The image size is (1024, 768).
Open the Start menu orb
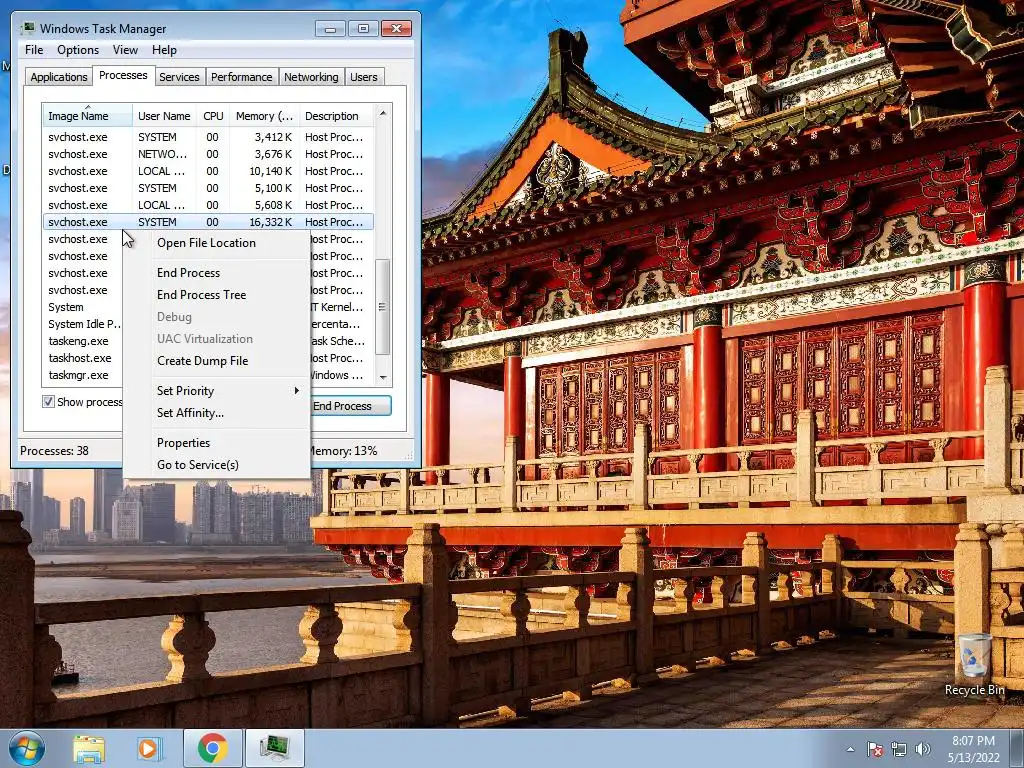26,748
